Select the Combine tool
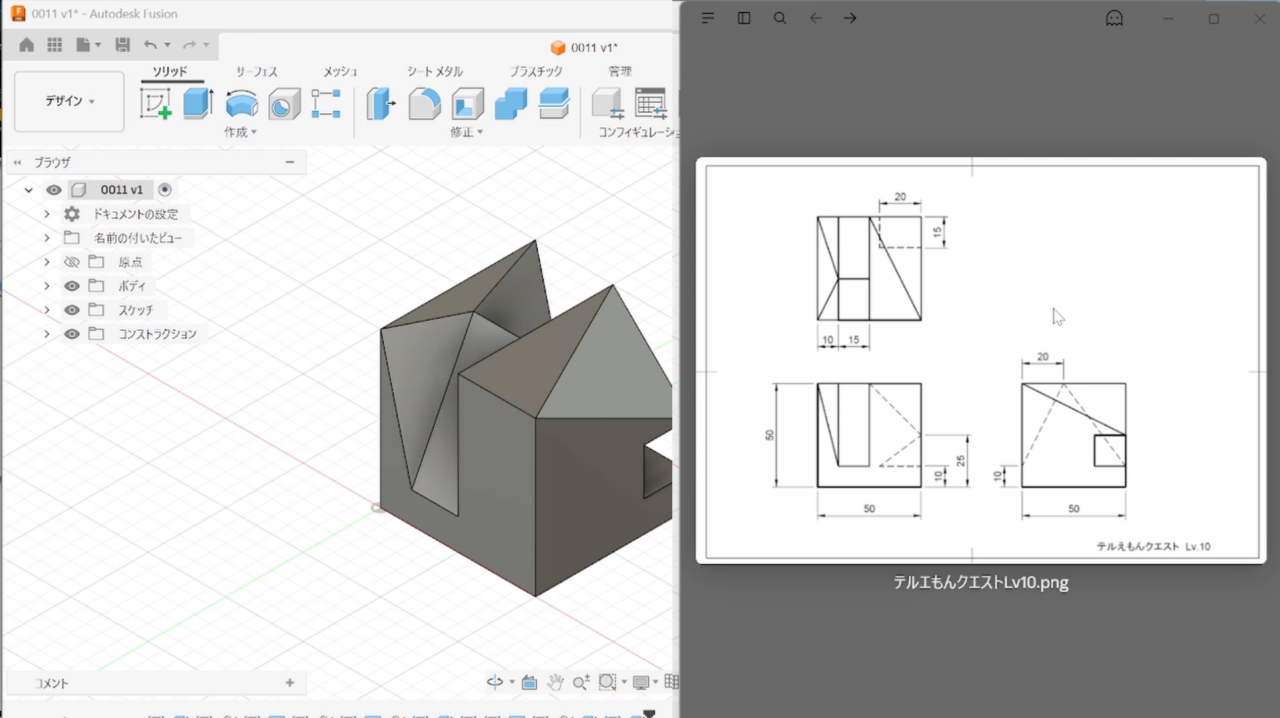The height and width of the screenshot is (718, 1280). (511, 103)
